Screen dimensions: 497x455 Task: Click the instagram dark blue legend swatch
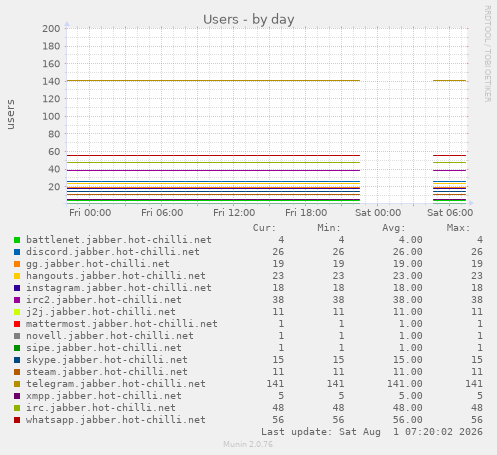pos(17,288)
